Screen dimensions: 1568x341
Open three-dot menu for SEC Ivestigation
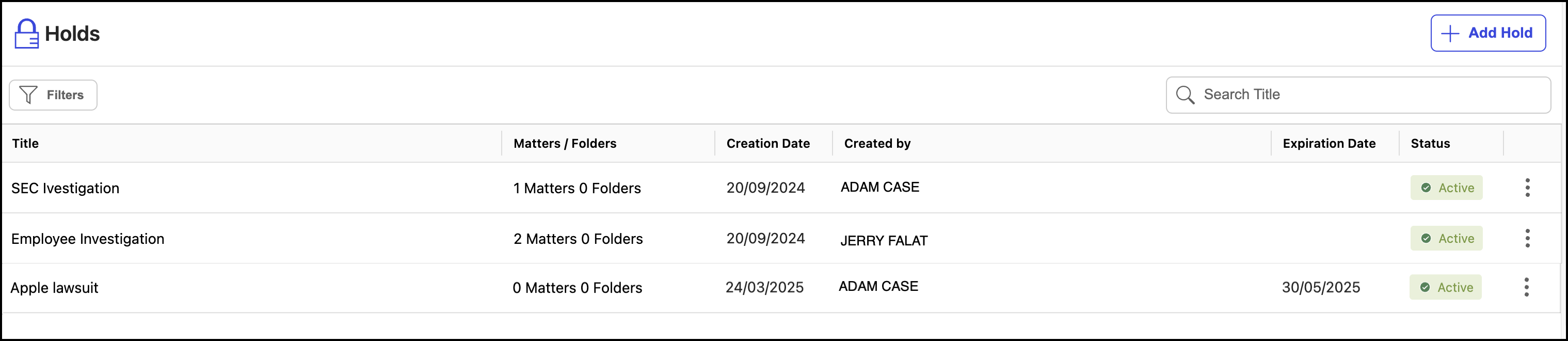point(1527,188)
